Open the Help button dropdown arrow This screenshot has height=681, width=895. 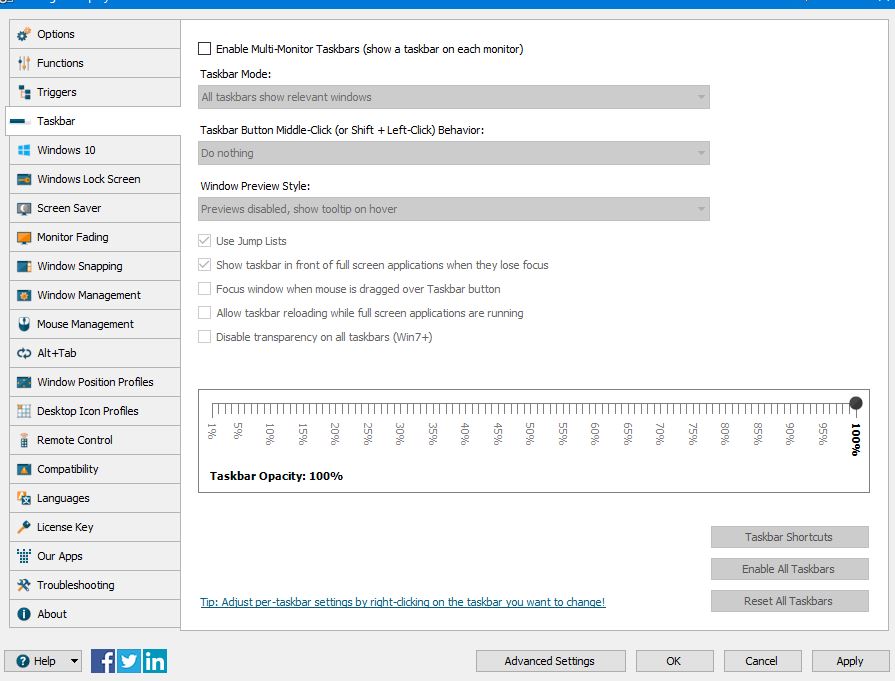pos(74,661)
